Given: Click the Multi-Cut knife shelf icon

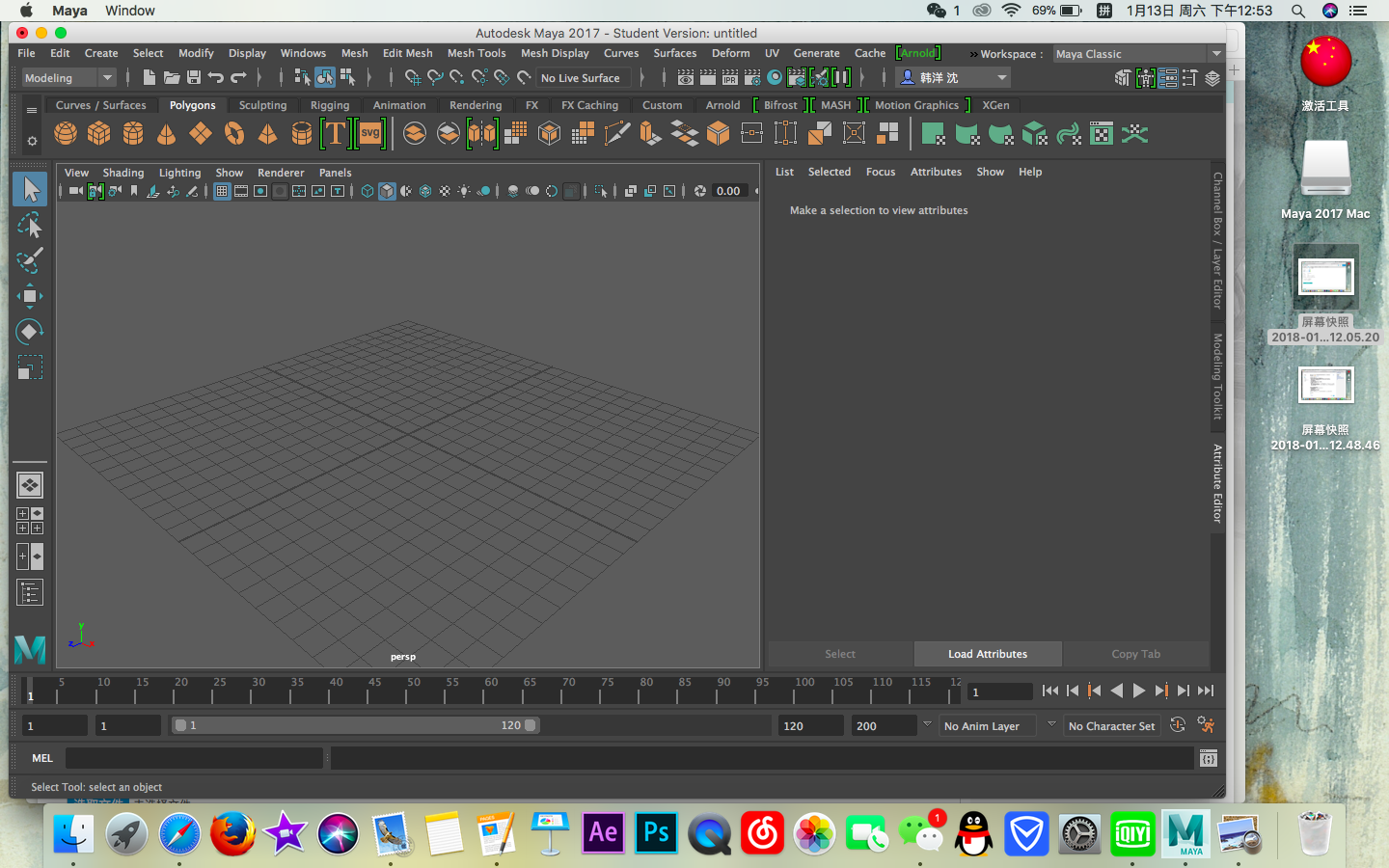Looking at the screenshot, I should pyautogui.click(x=616, y=133).
